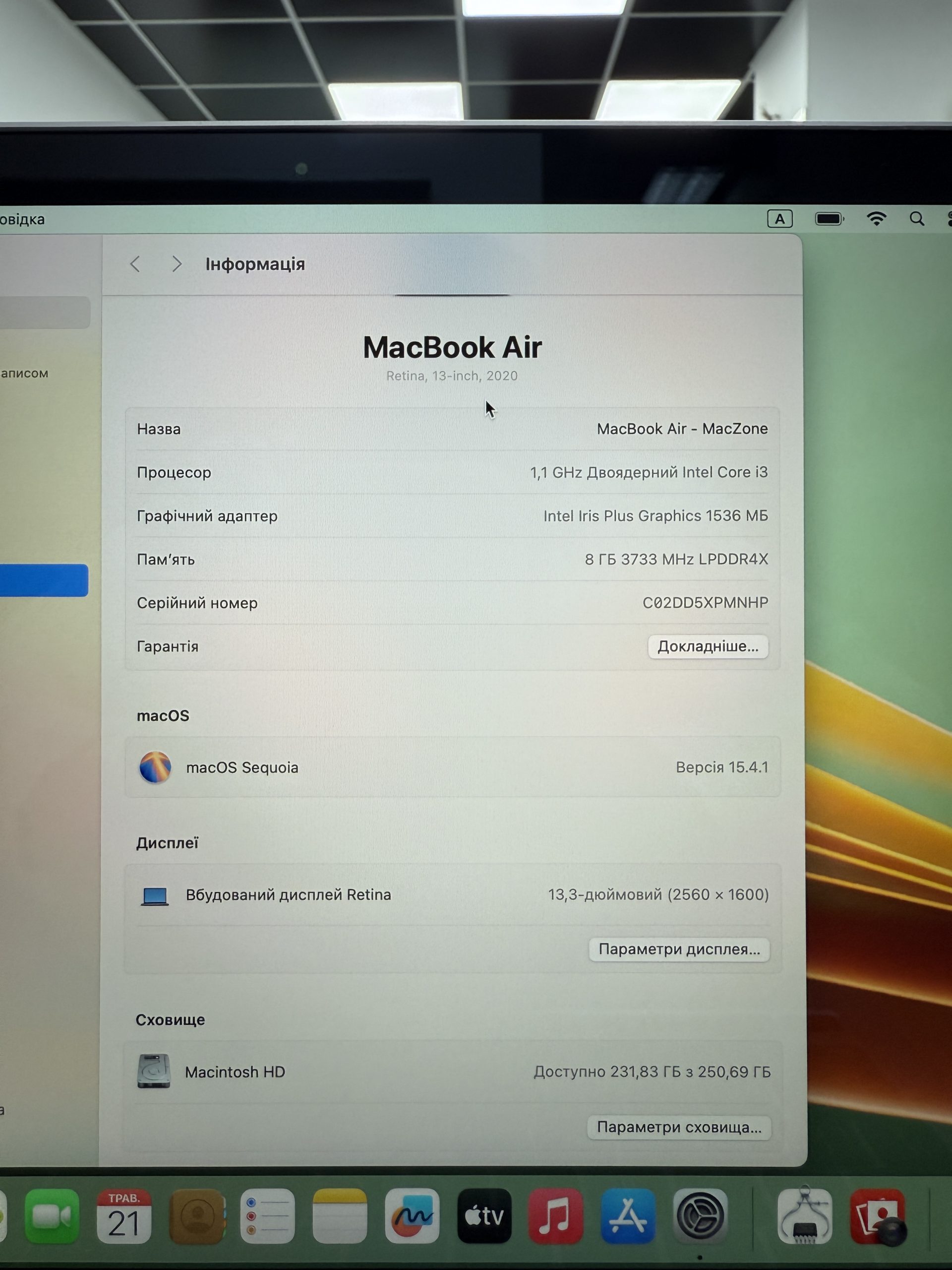
Task: Open FaceTime from the Dock
Action: [52, 1216]
